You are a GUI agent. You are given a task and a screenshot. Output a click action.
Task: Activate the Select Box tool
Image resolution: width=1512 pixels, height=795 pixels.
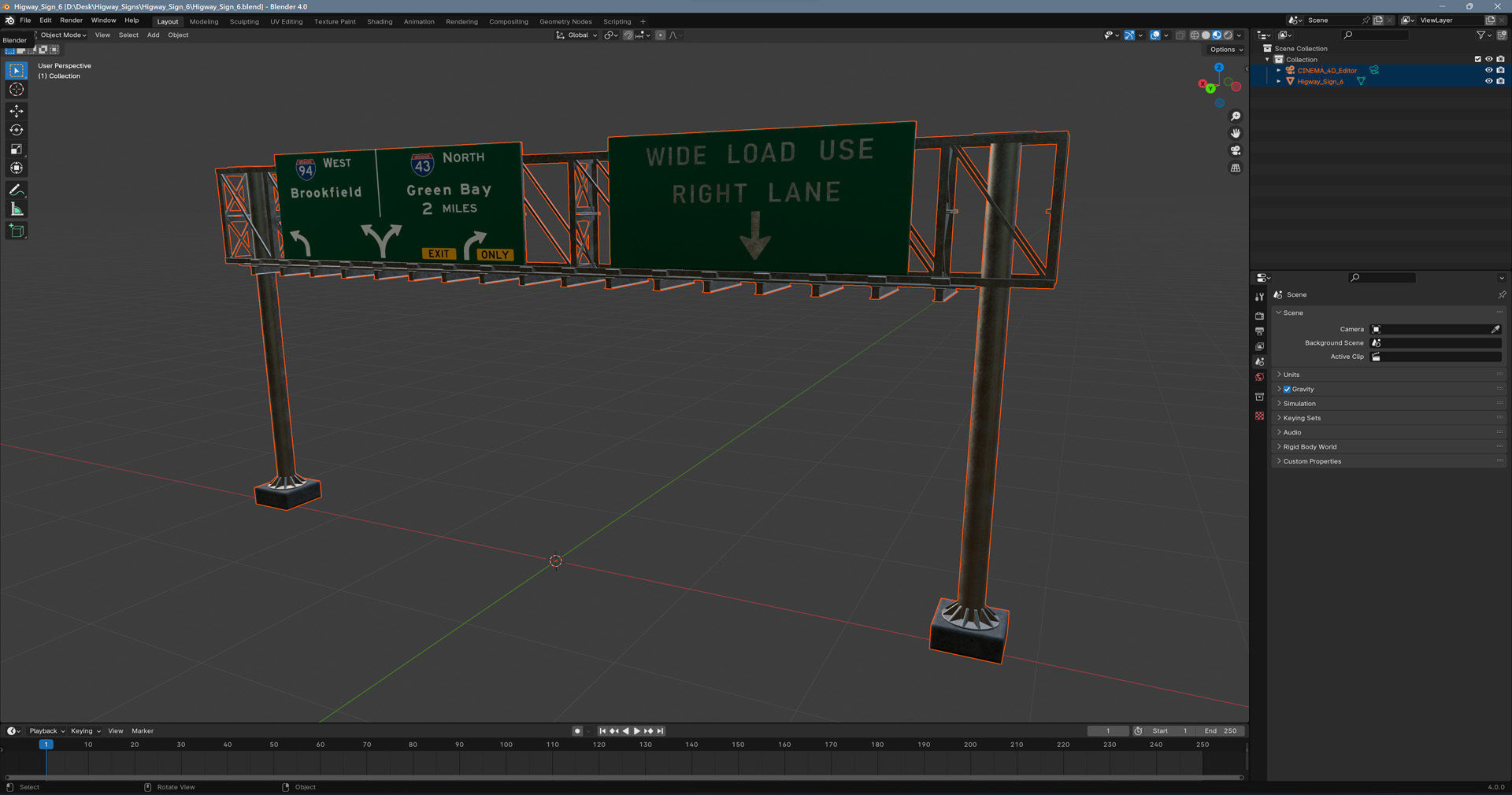tap(17, 71)
